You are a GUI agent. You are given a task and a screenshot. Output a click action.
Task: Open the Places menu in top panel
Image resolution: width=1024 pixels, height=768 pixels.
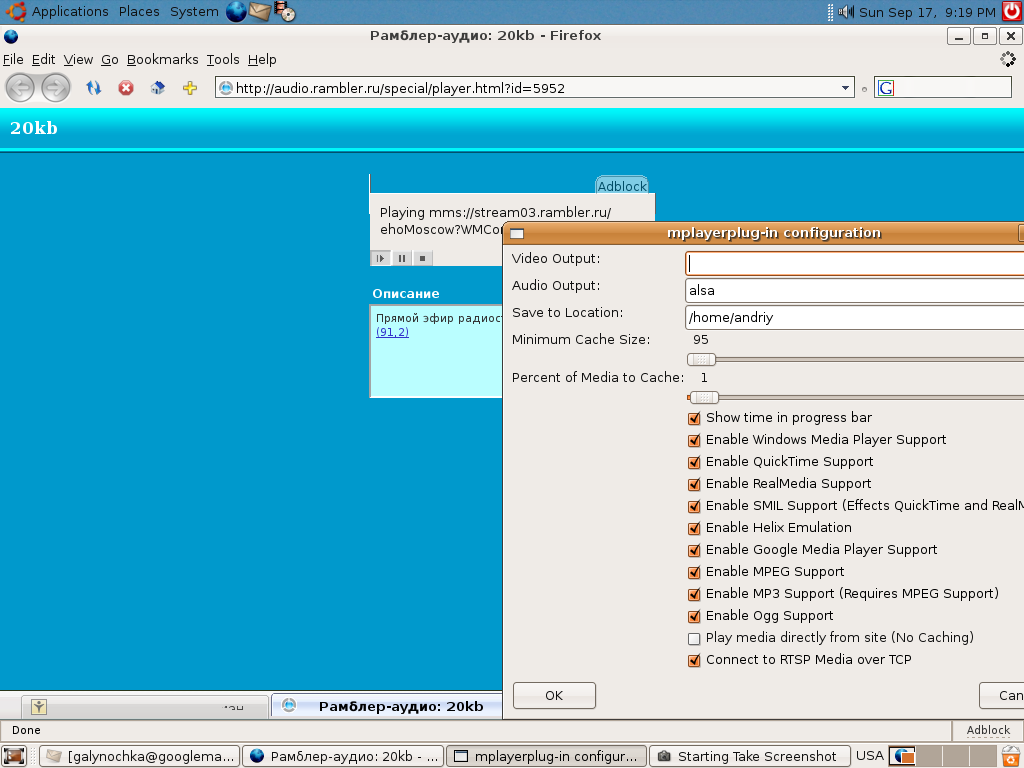(x=139, y=12)
